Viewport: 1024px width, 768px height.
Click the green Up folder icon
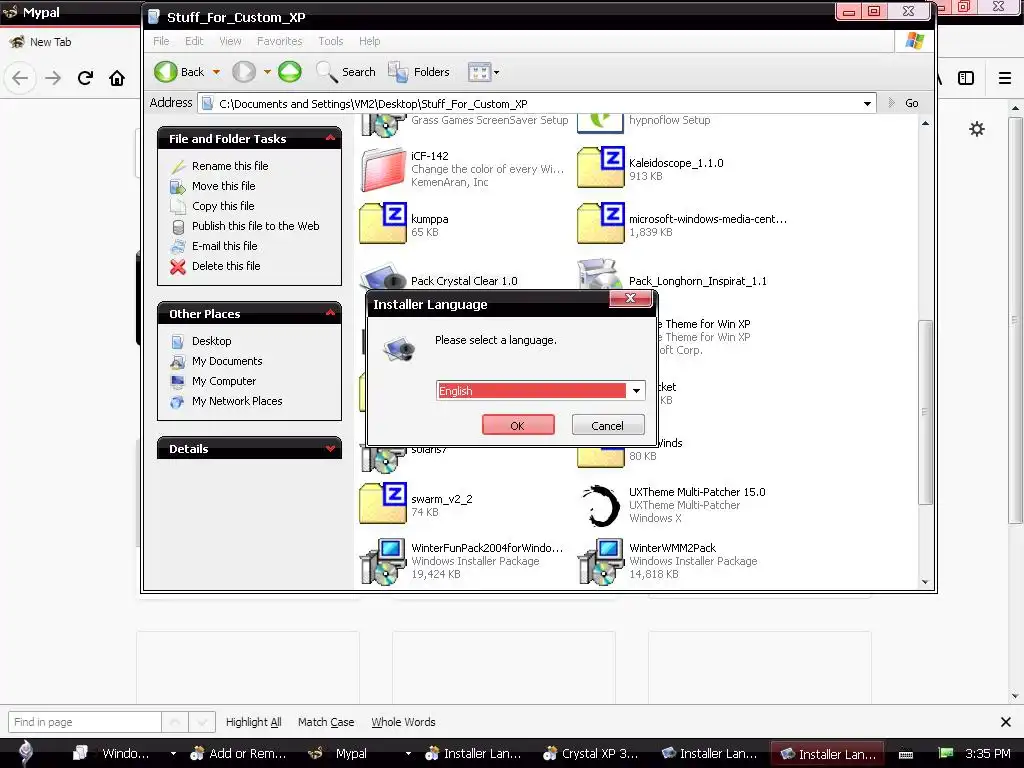pos(290,72)
